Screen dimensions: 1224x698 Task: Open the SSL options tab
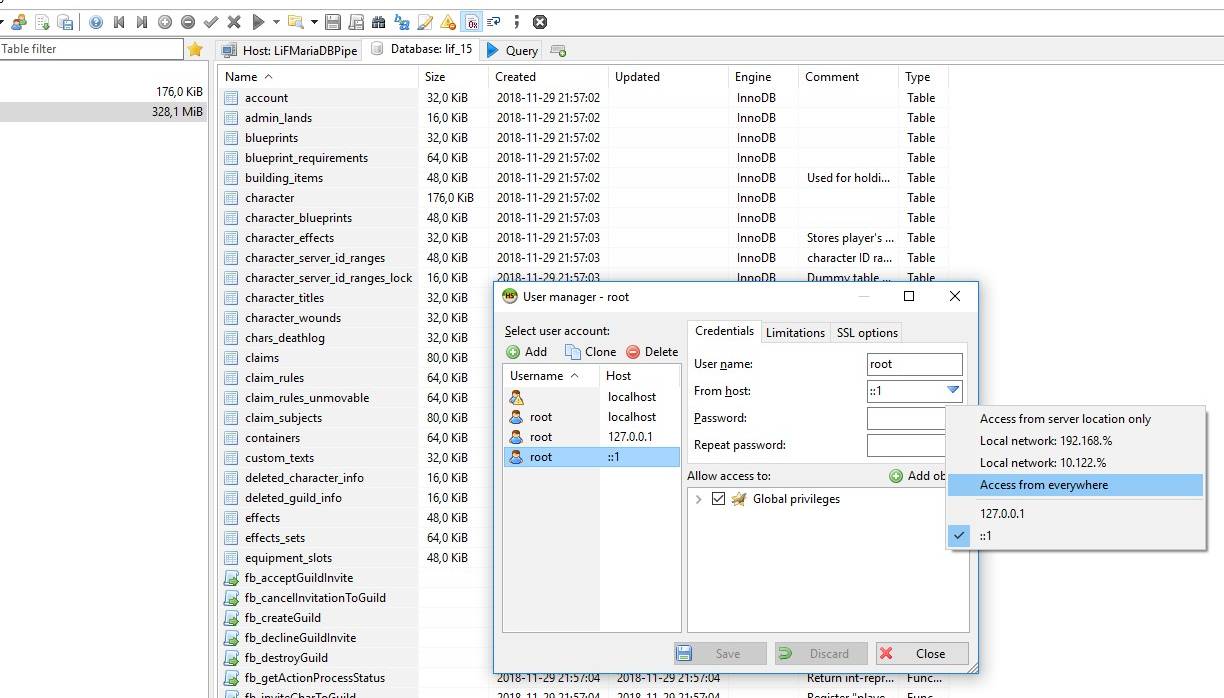tap(867, 333)
